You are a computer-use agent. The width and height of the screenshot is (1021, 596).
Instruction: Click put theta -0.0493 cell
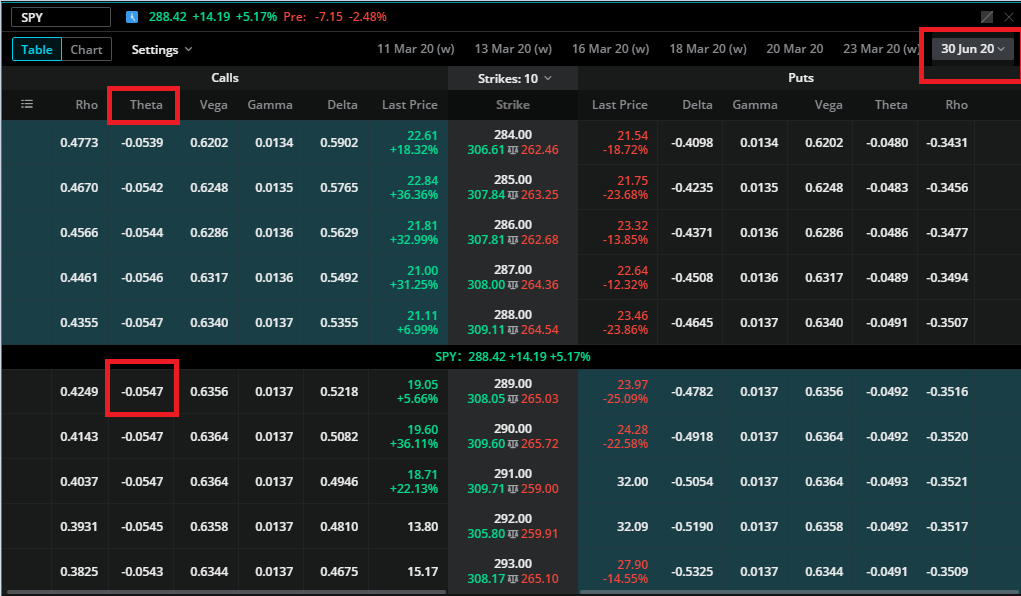pyautogui.click(x=887, y=481)
